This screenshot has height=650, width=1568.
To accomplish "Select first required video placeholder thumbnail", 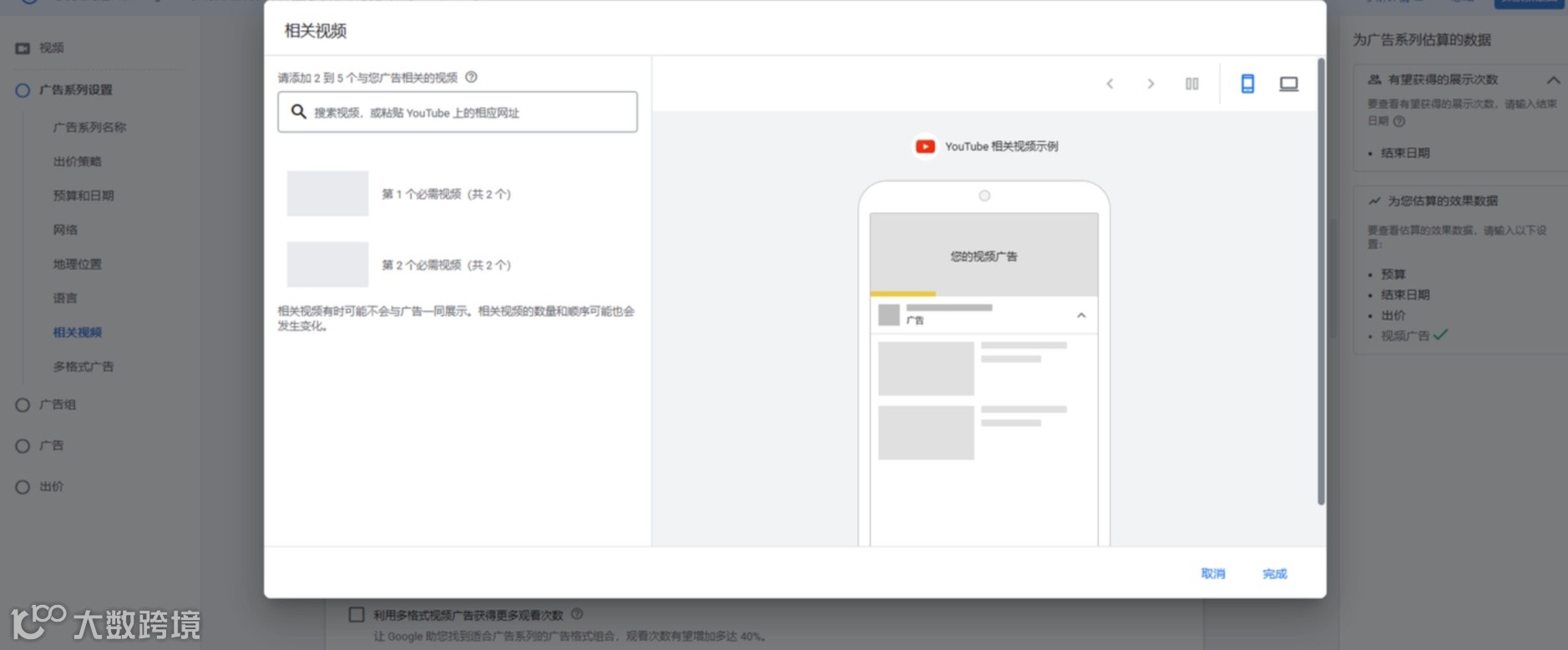I will tap(327, 194).
